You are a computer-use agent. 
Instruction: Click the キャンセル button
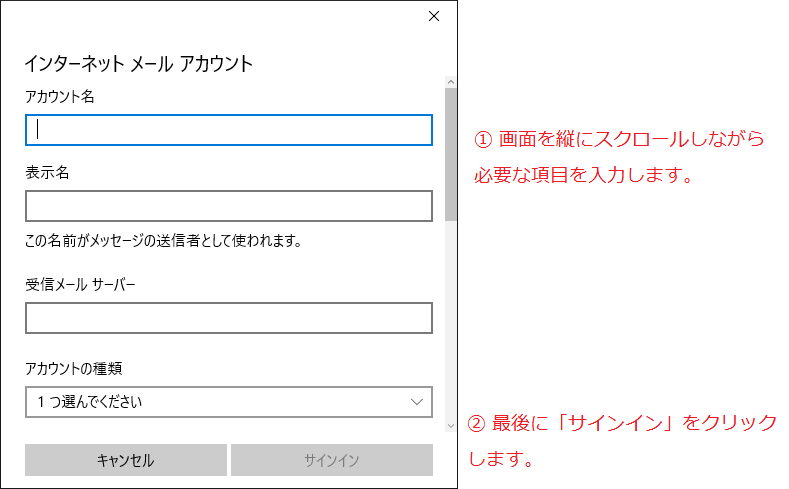(126, 460)
